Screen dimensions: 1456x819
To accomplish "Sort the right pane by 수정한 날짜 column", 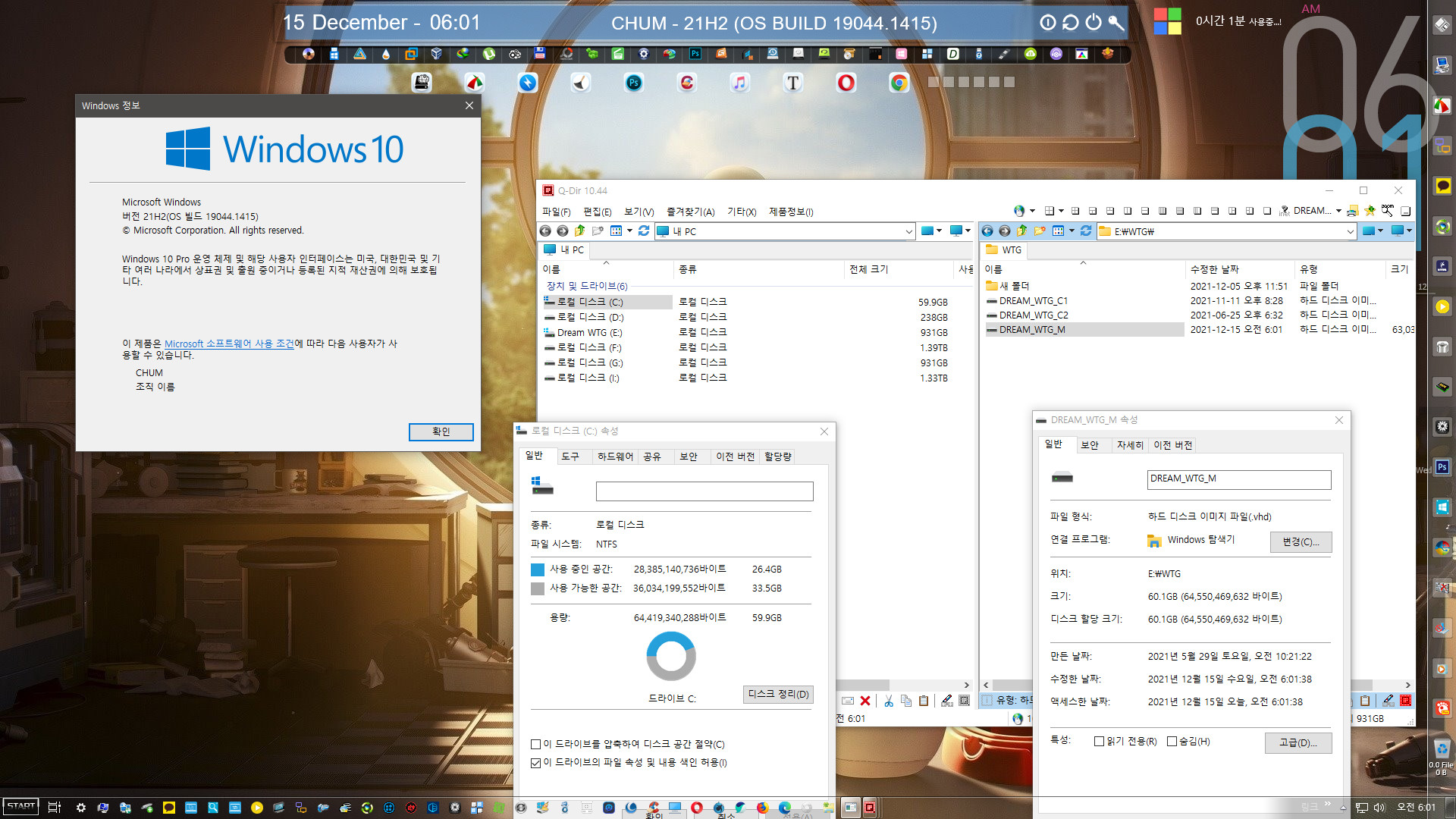I will 1239,269.
